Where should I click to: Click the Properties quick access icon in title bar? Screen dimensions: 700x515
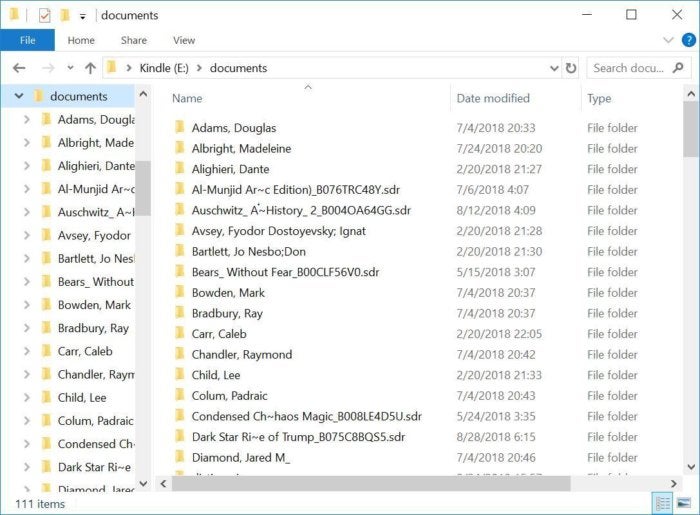point(44,16)
